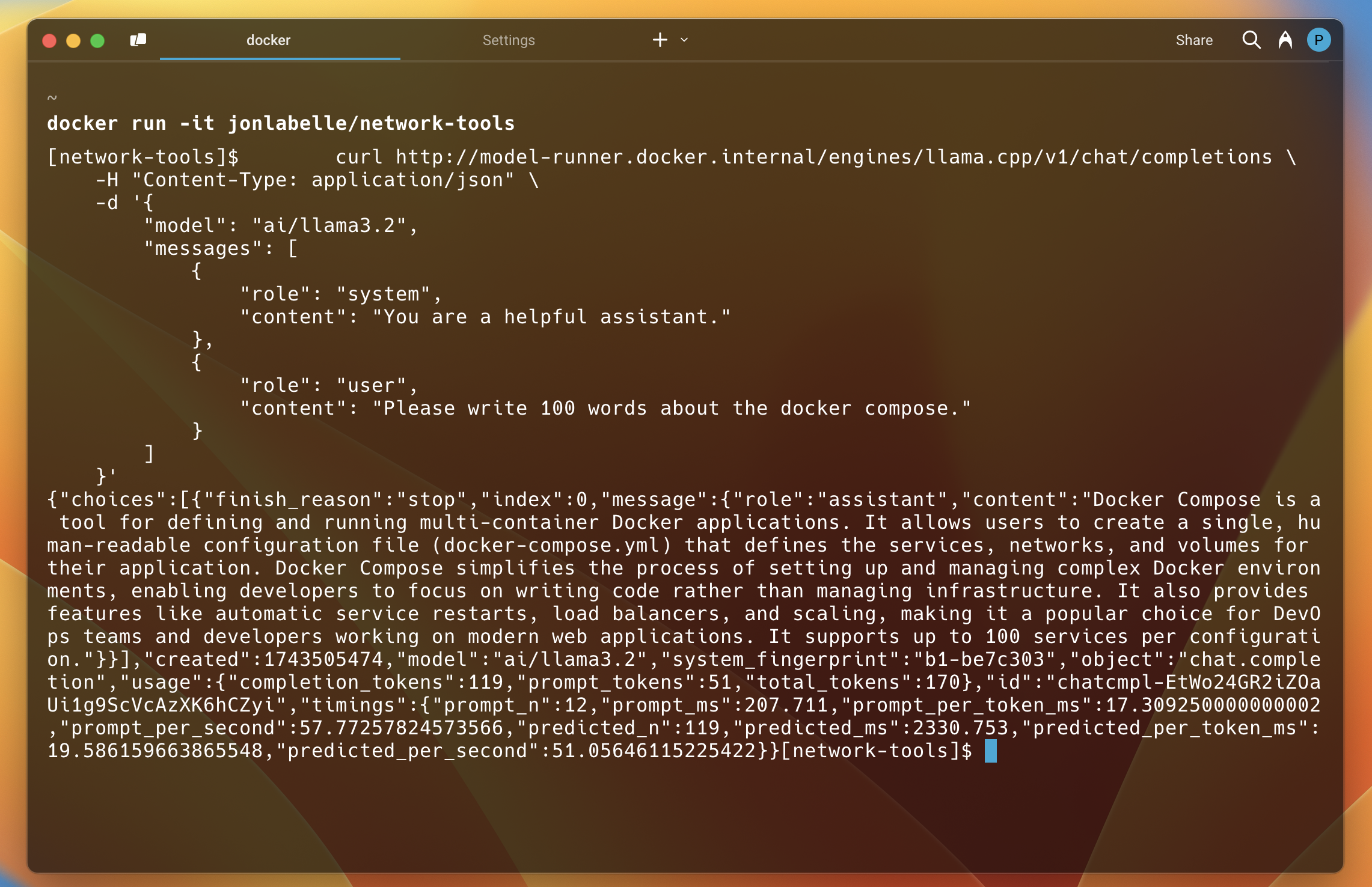Click the jonlabelle/network-tools image name

click(371, 123)
